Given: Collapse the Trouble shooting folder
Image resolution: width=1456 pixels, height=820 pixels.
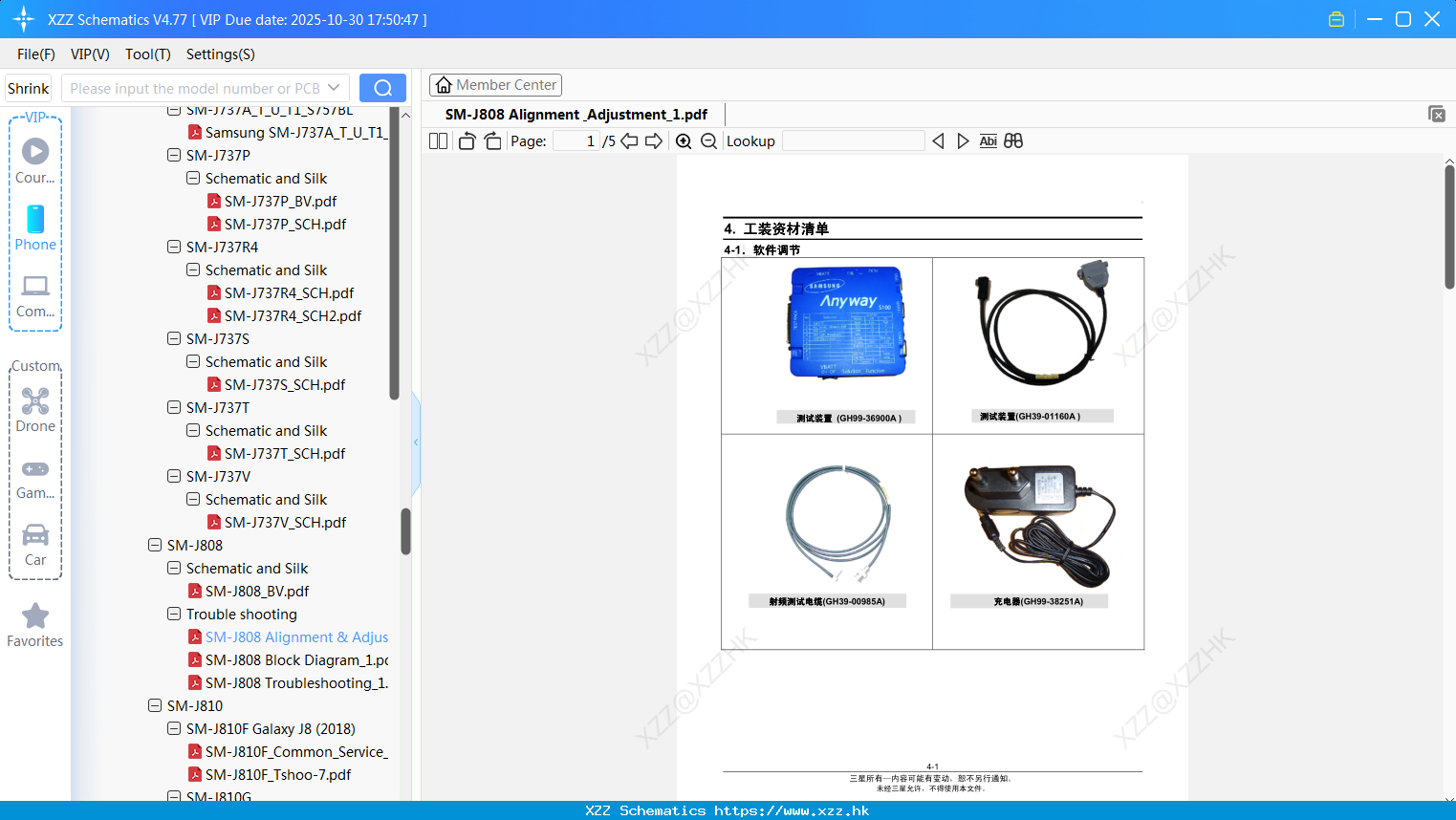Looking at the screenshot, I should tap(174, 614).
